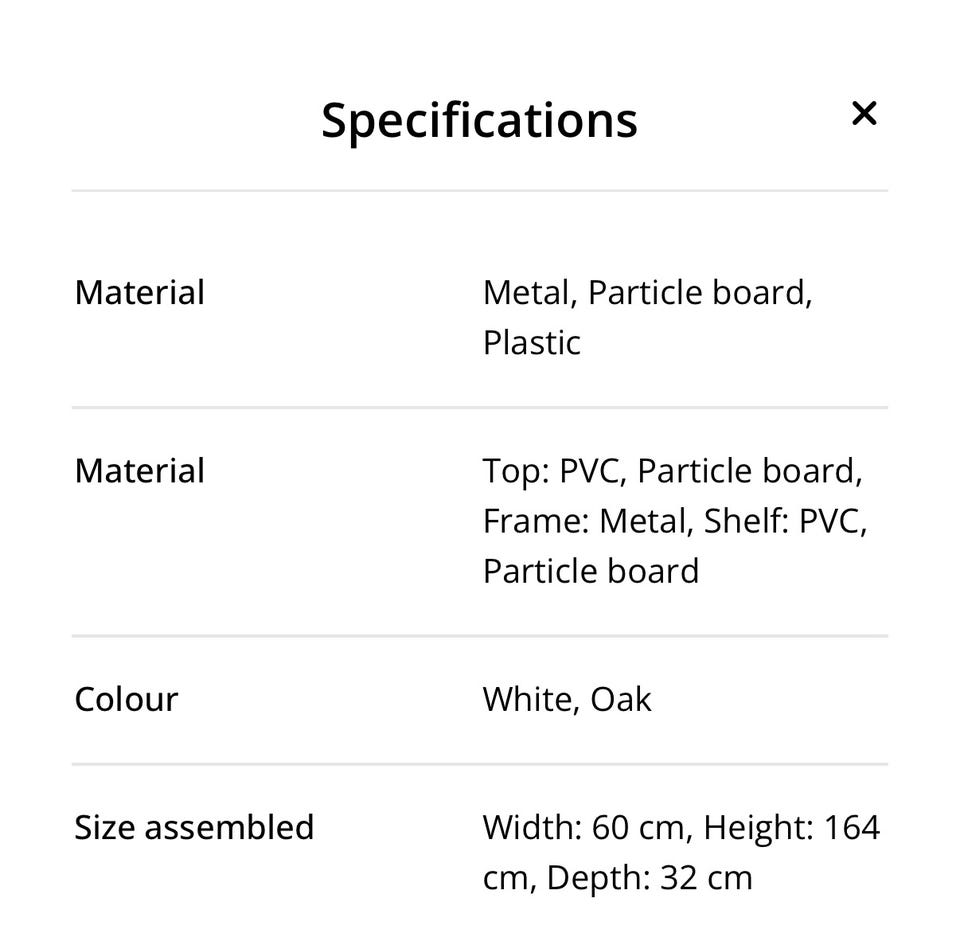Screen dimensions: 960x941
Task: Click the Size assembled label
Action: tap(194, 827)
